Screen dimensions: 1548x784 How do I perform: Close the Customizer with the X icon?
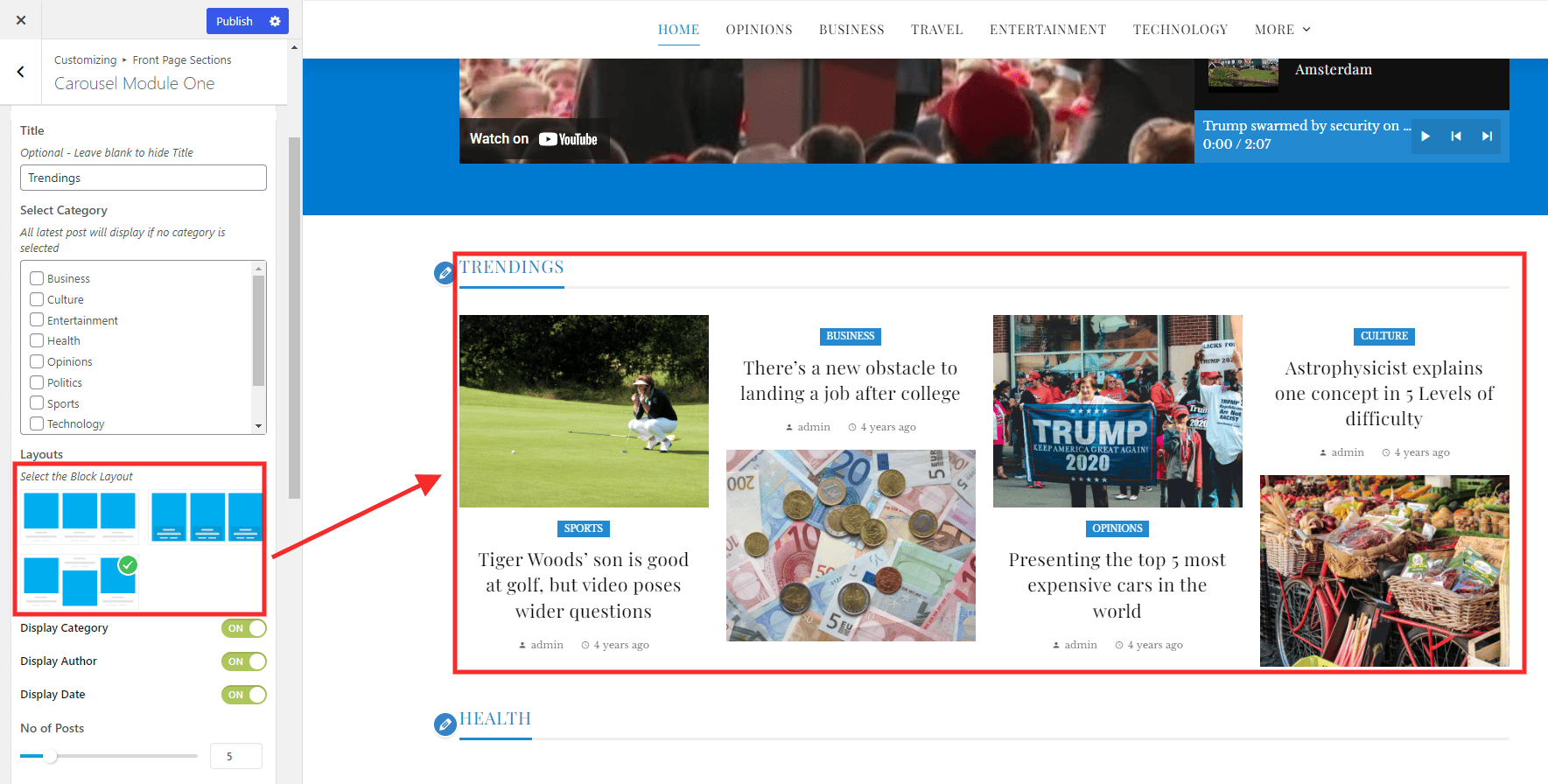coord(21,20)
